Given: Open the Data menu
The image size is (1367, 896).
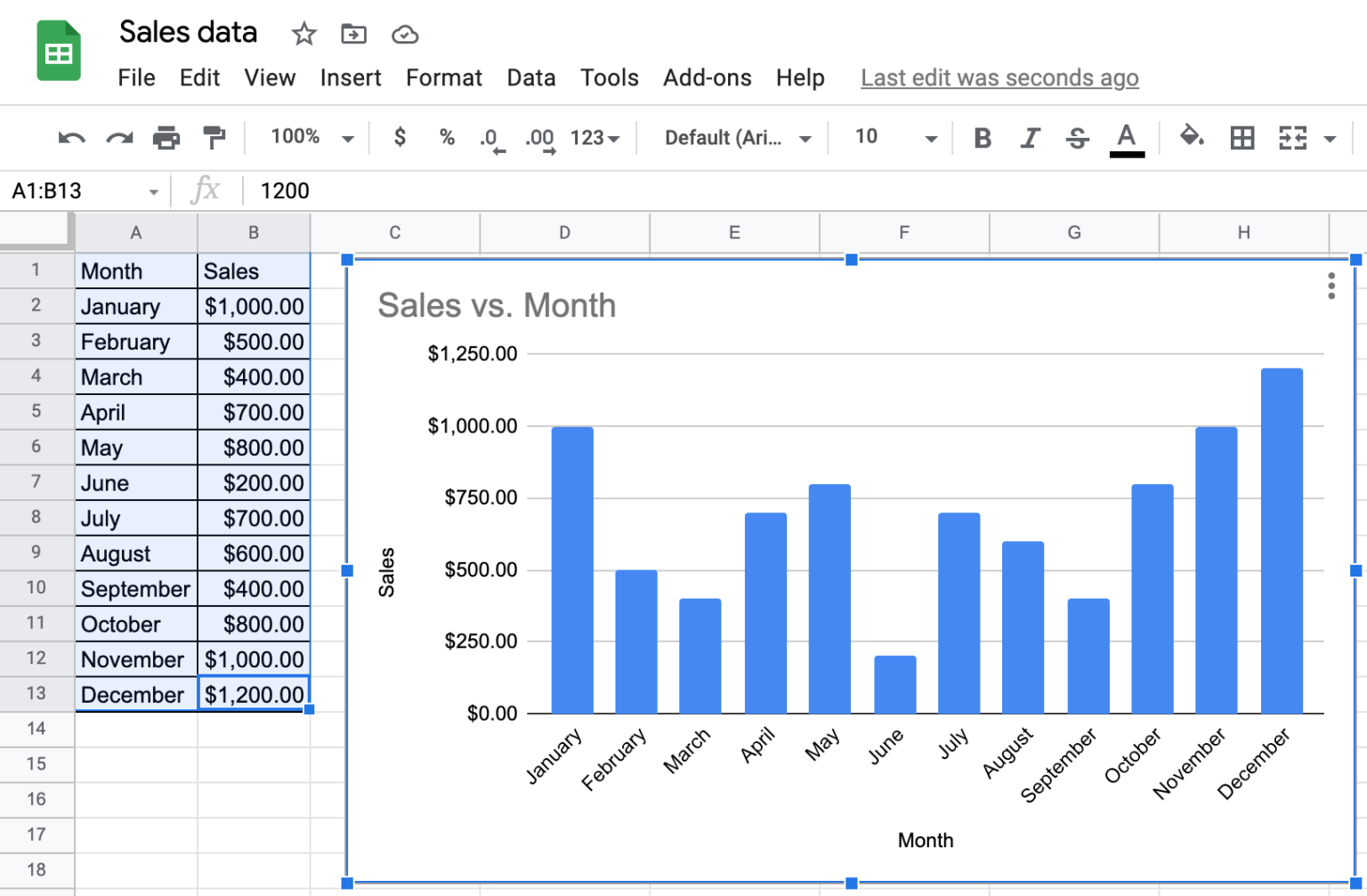Looking at the screenshot, I should click(x=531, y=77).
